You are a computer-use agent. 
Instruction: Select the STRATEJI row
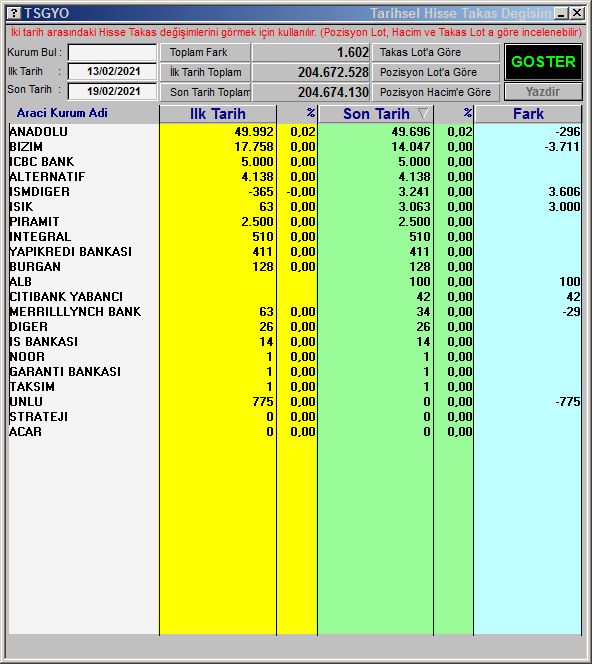(295, 417)
